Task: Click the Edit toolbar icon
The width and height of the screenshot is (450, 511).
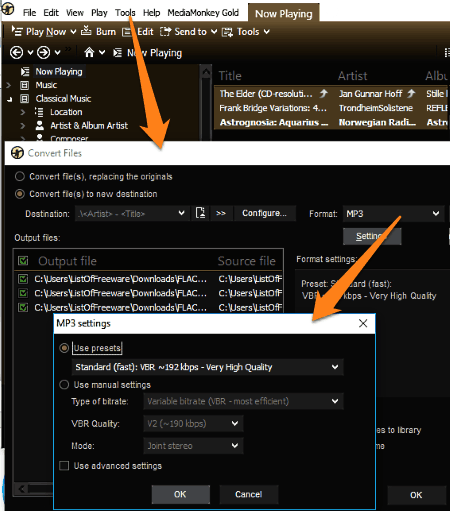Action: coord(127,32)
